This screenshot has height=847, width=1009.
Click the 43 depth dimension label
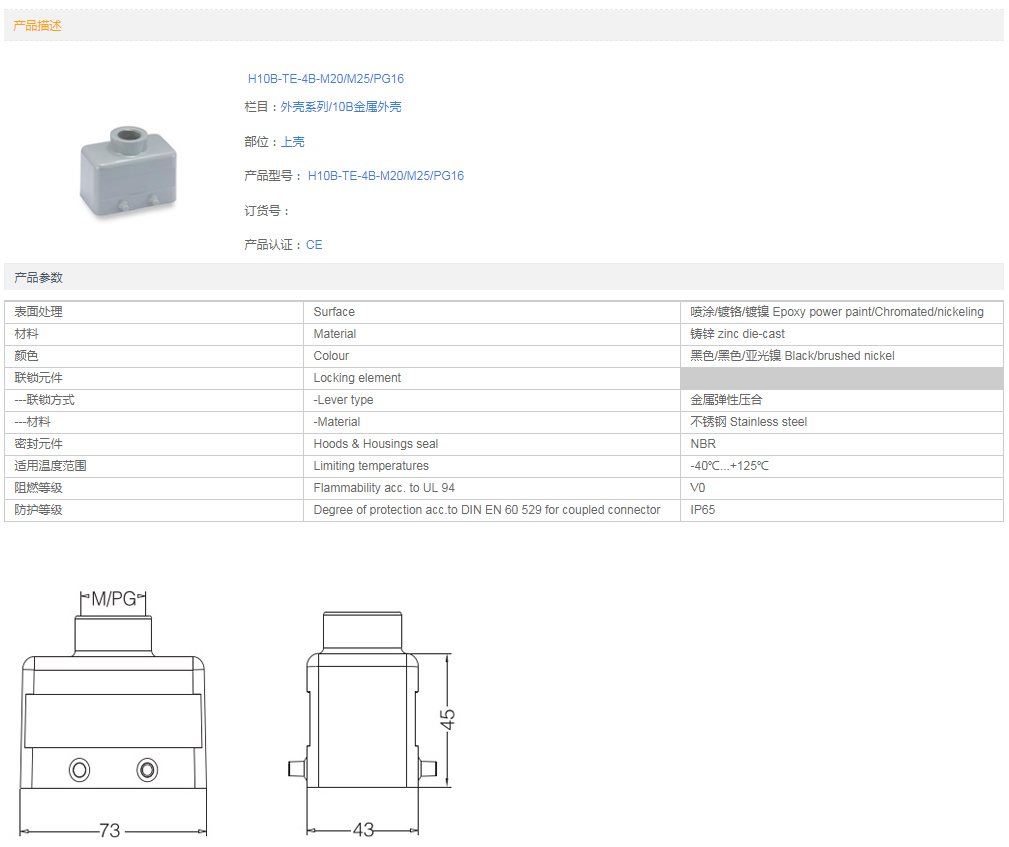pos(362,831)
